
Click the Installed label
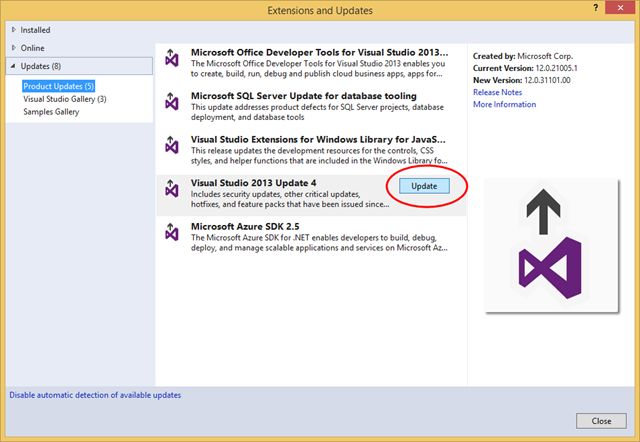[36, 30]
